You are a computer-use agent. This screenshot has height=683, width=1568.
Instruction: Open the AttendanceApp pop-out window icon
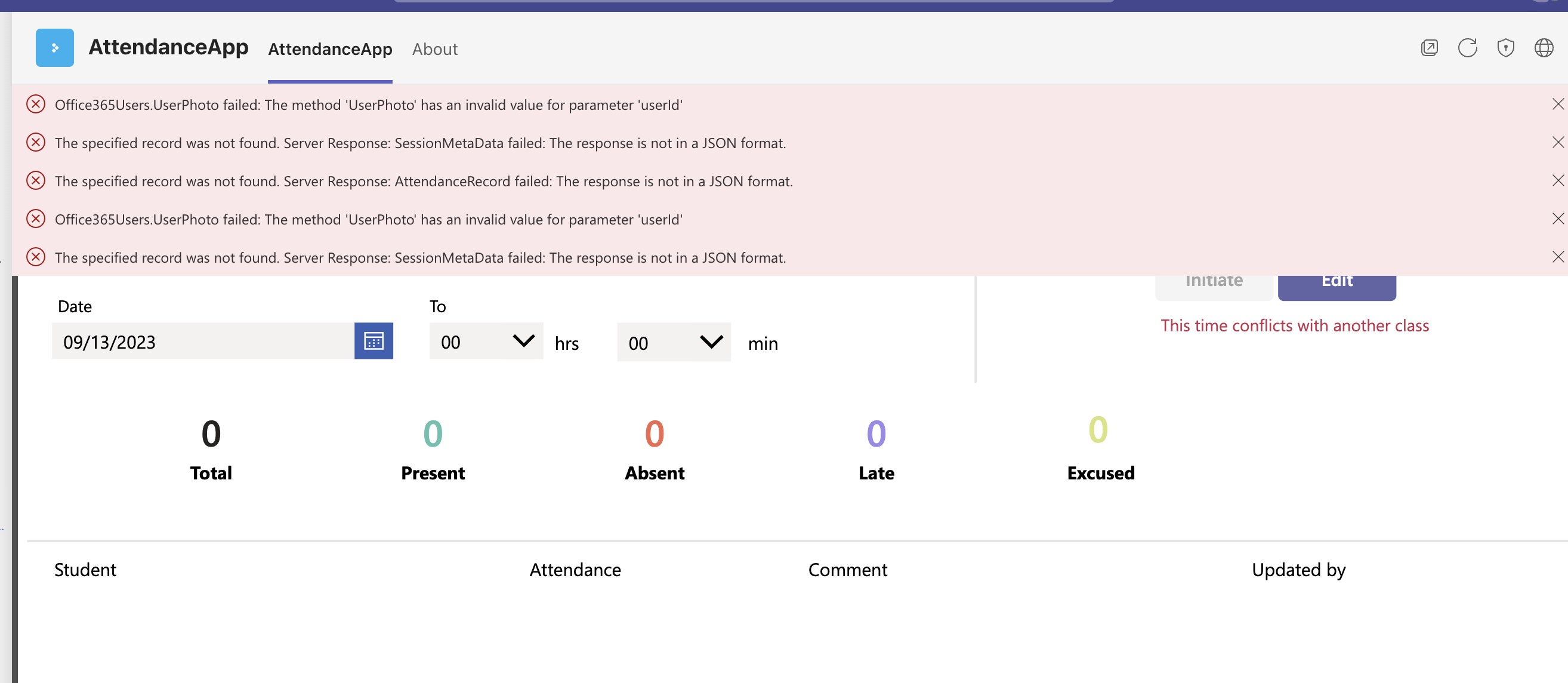(1429, 48)
